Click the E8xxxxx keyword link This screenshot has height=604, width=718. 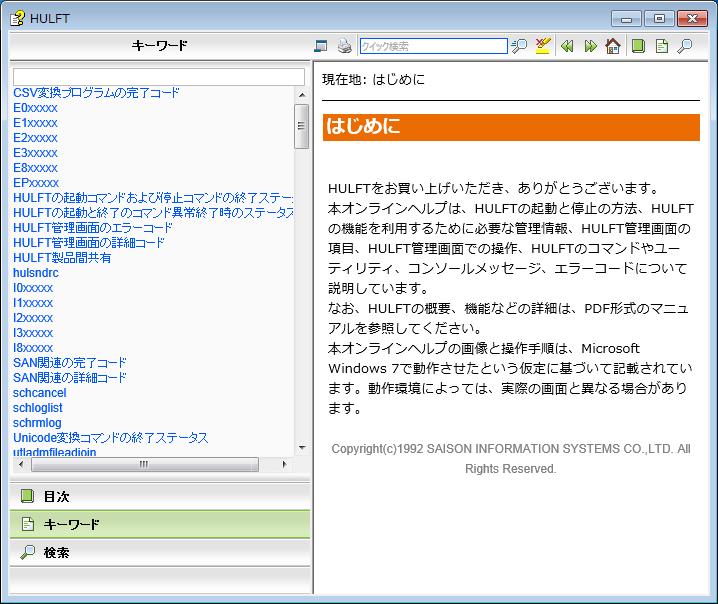(35, 168)
